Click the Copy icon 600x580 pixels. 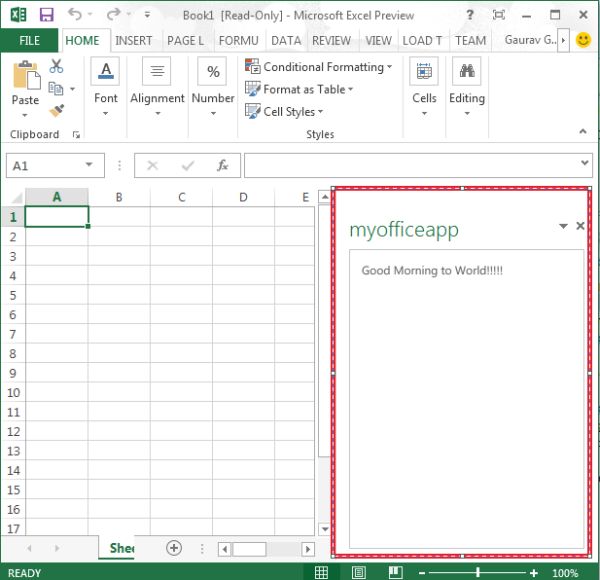point(55,89)
